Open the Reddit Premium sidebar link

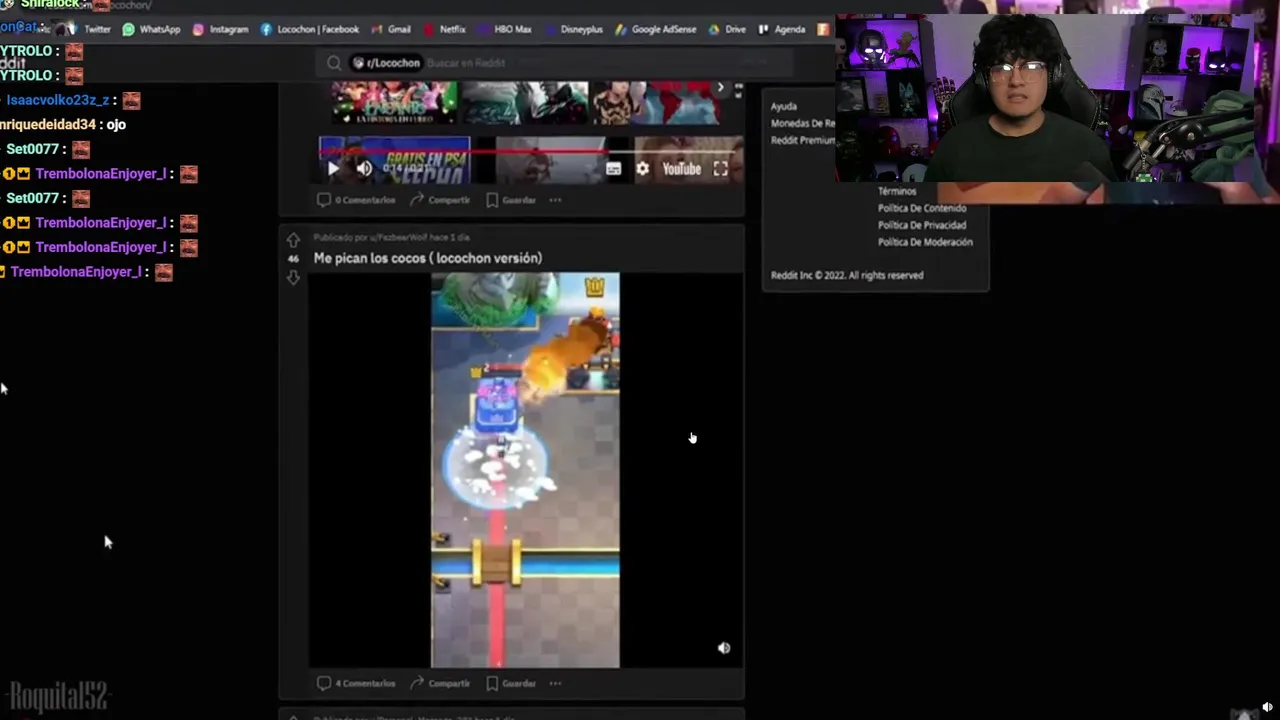(x=803, y=140)
